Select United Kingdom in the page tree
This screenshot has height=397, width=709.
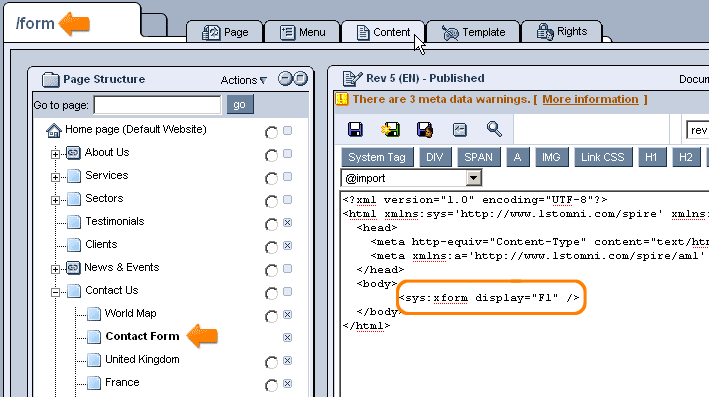coord(142,359)
